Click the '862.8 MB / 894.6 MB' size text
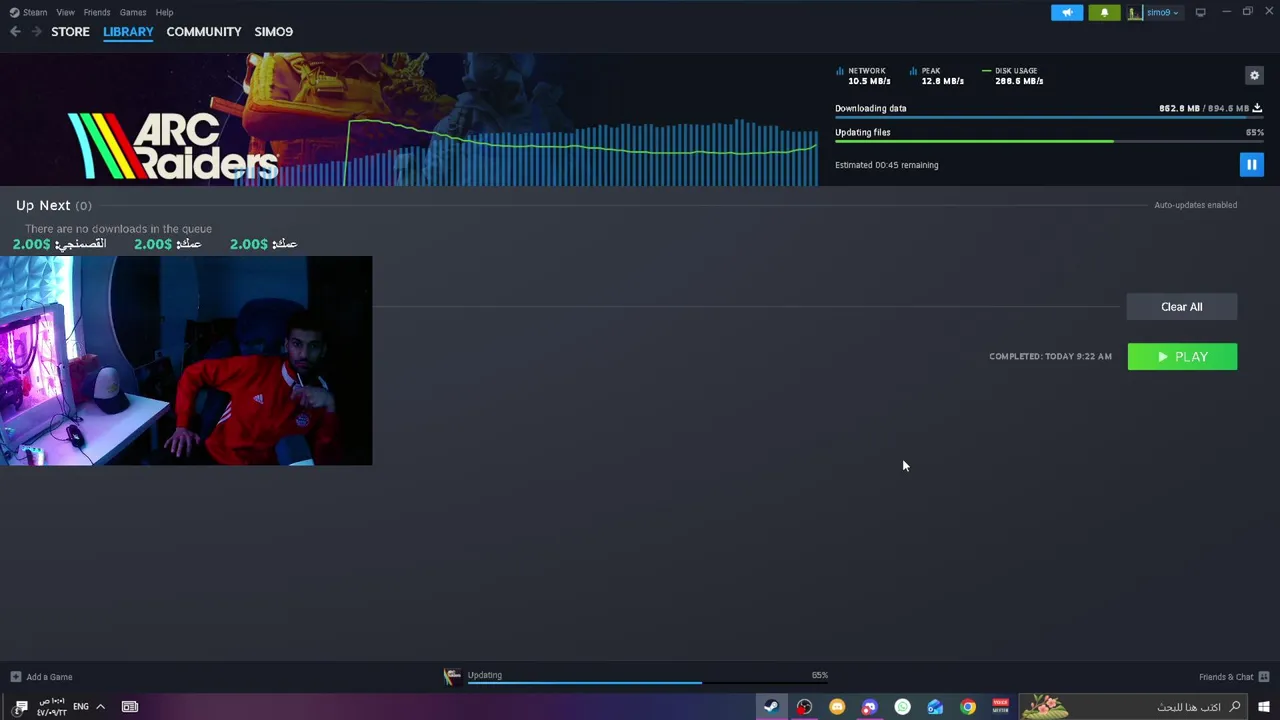Viewport: 1280px width, 720px height. (x=1204, y=108)
